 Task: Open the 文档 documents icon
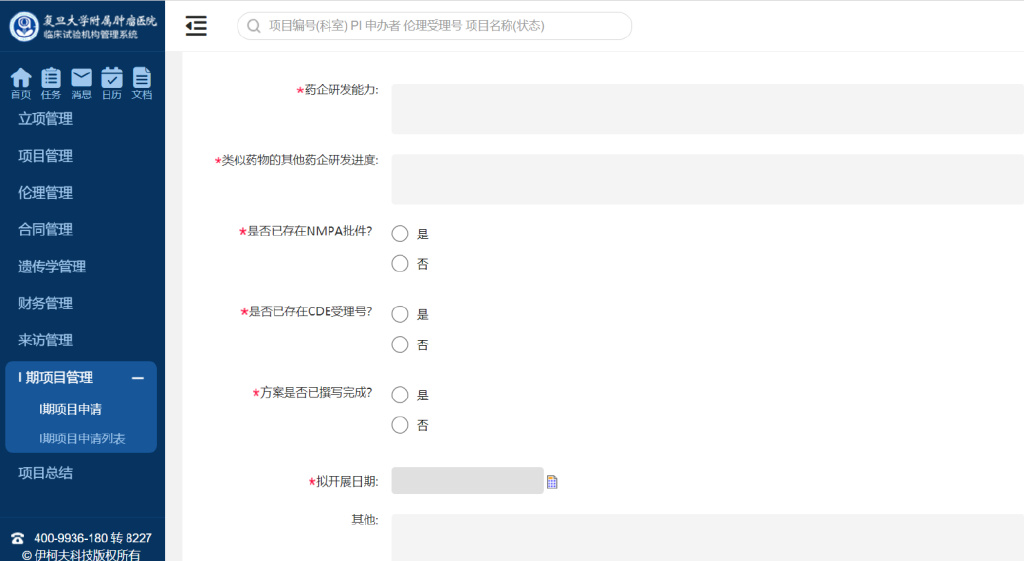(142, 80)
